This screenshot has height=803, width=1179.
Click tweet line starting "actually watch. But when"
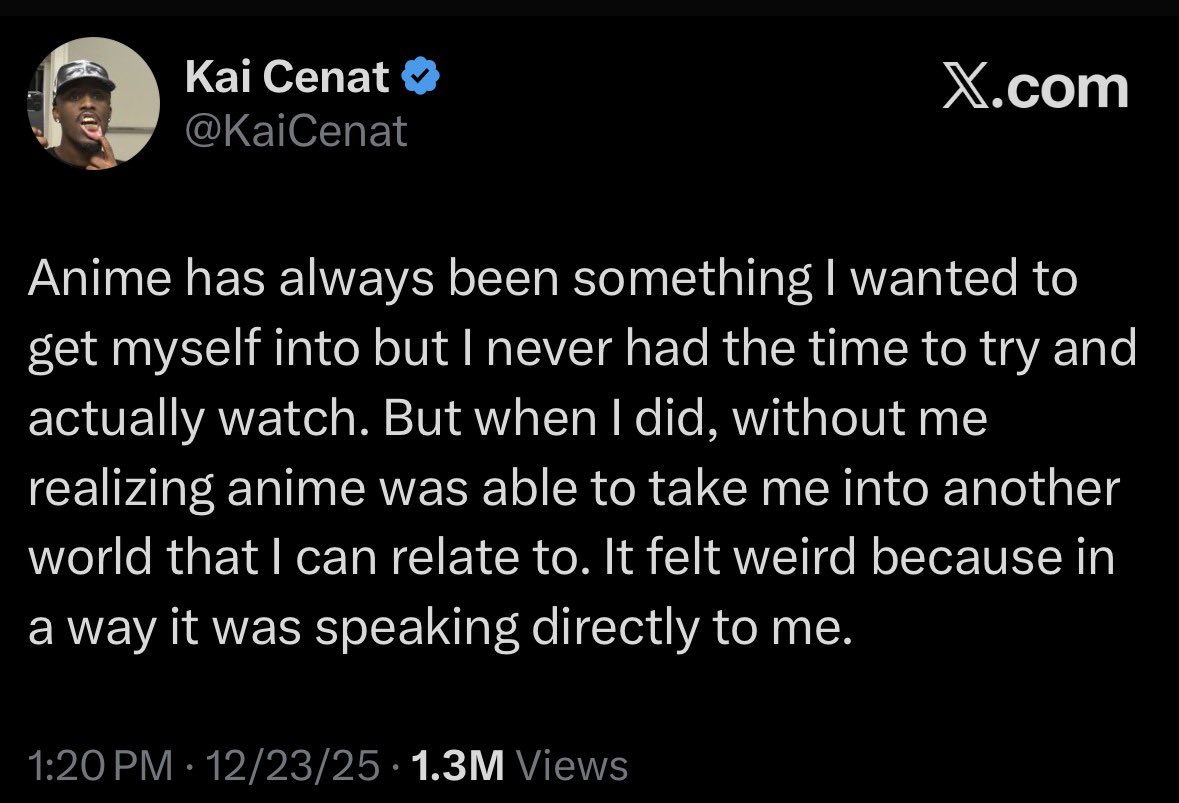tap(508, 419)
